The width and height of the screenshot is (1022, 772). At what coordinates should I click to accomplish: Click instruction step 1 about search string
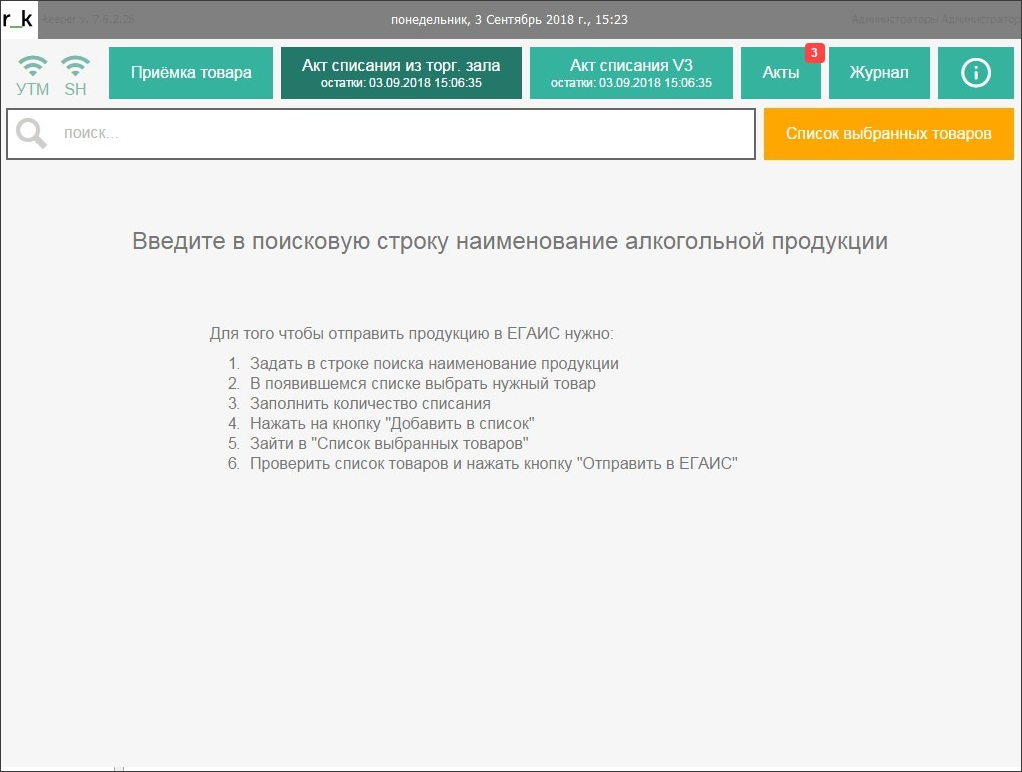(433, 364)
